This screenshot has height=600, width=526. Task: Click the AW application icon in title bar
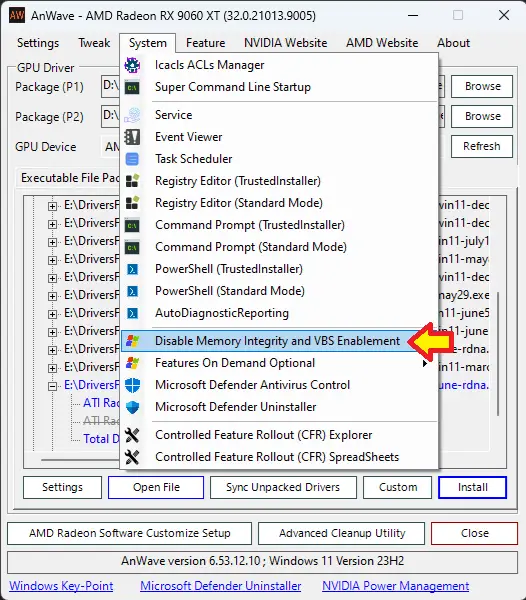click(16, 16)
